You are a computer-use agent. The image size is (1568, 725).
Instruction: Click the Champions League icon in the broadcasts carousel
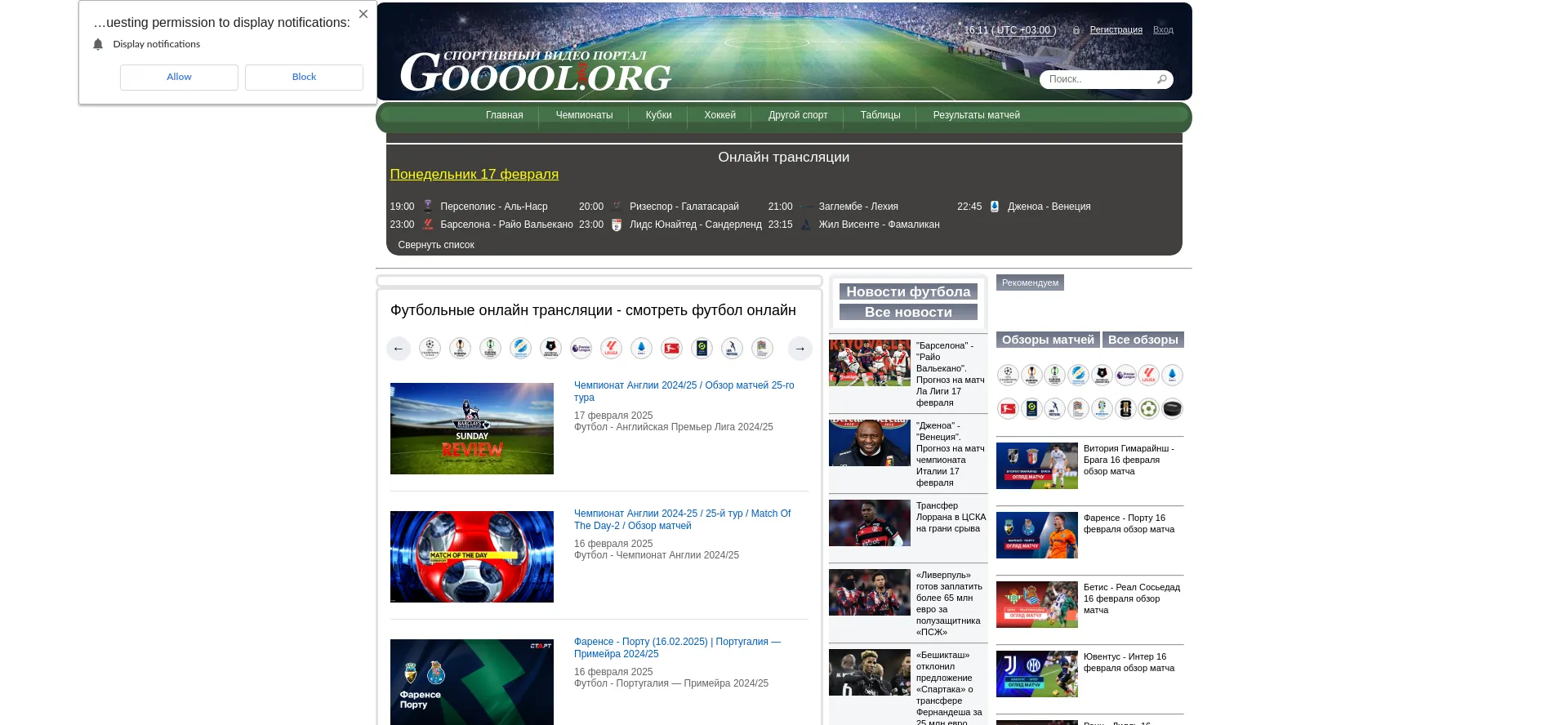[x=430, y=349]
